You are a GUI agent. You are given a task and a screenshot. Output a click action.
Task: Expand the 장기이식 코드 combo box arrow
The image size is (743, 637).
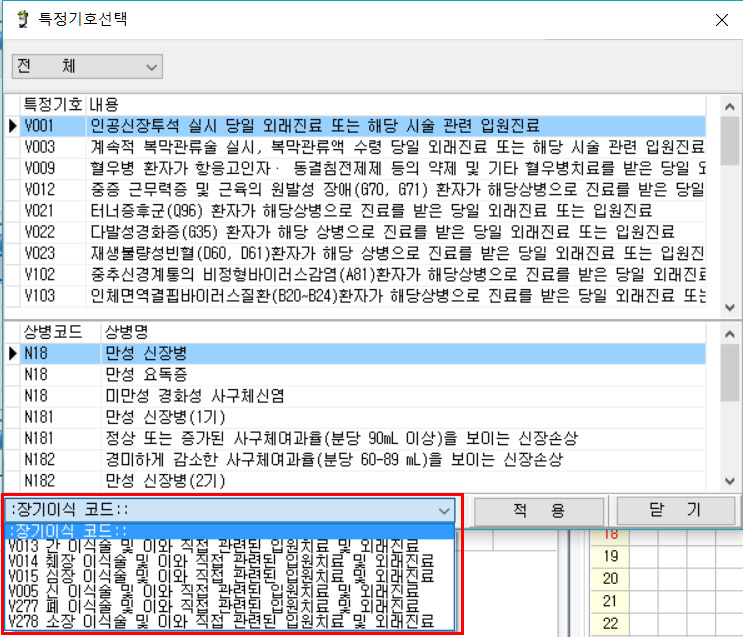(x=444, y=509)
